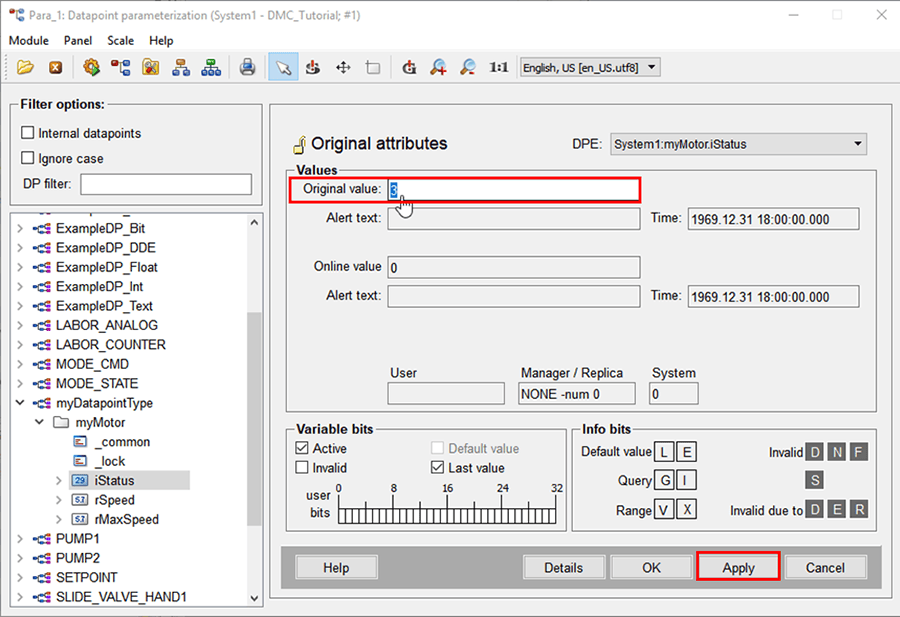The width and height of the screenshot is (900, 617).
Task: Click the G with red arrow icon
Action: (409, 68)
